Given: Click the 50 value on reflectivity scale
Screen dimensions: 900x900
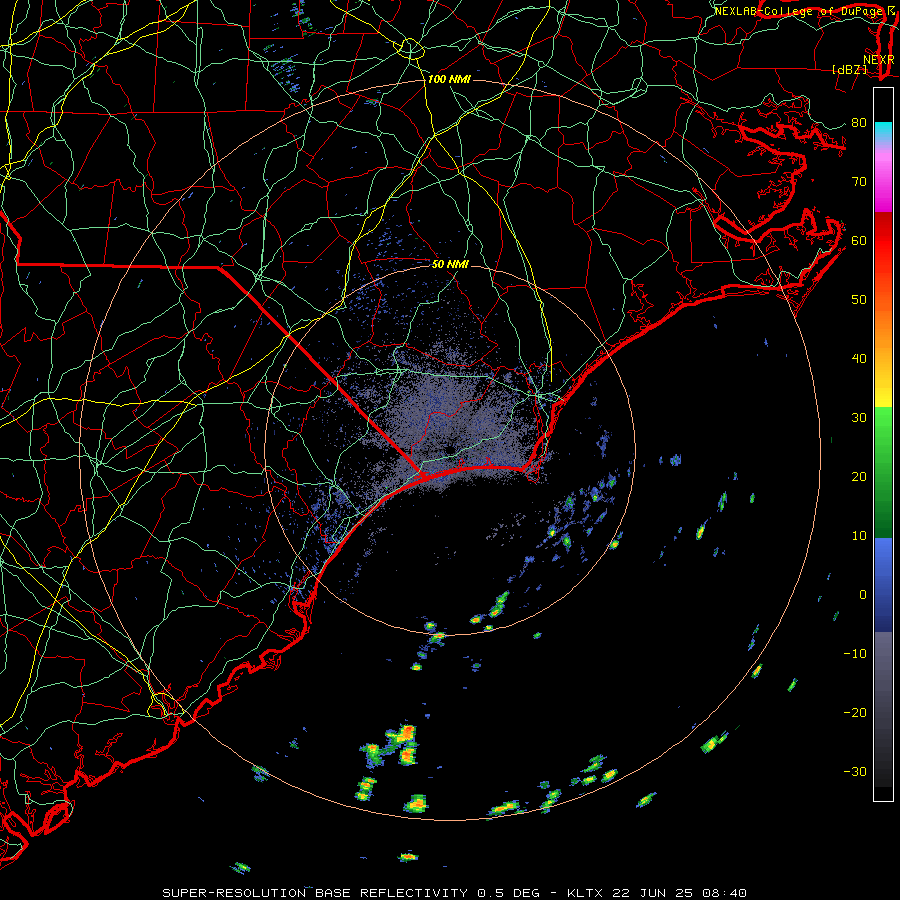Looking at the screenshot, I should (859, 300).
